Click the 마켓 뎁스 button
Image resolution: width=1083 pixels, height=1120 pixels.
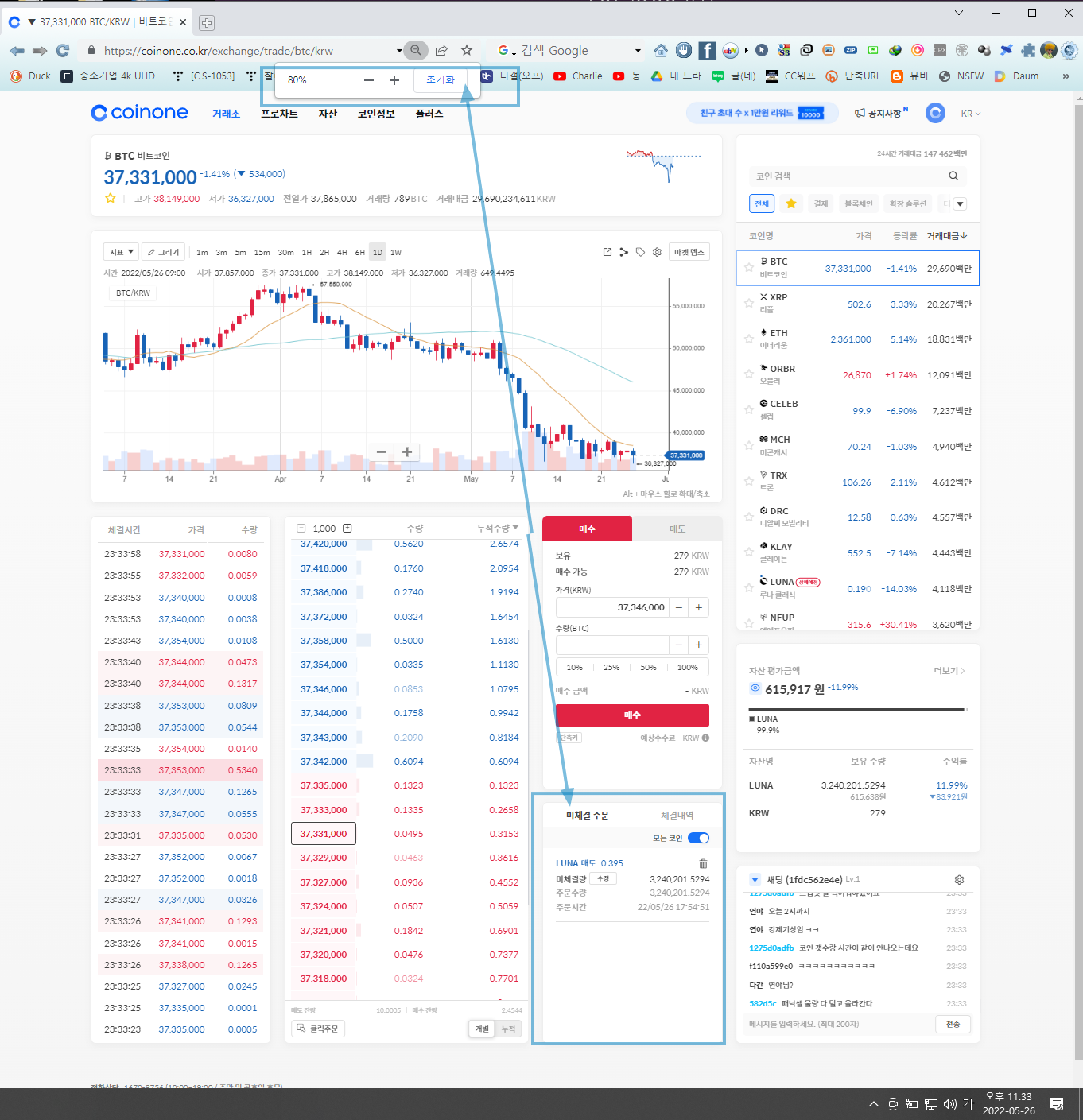click(x=689, y=252)
